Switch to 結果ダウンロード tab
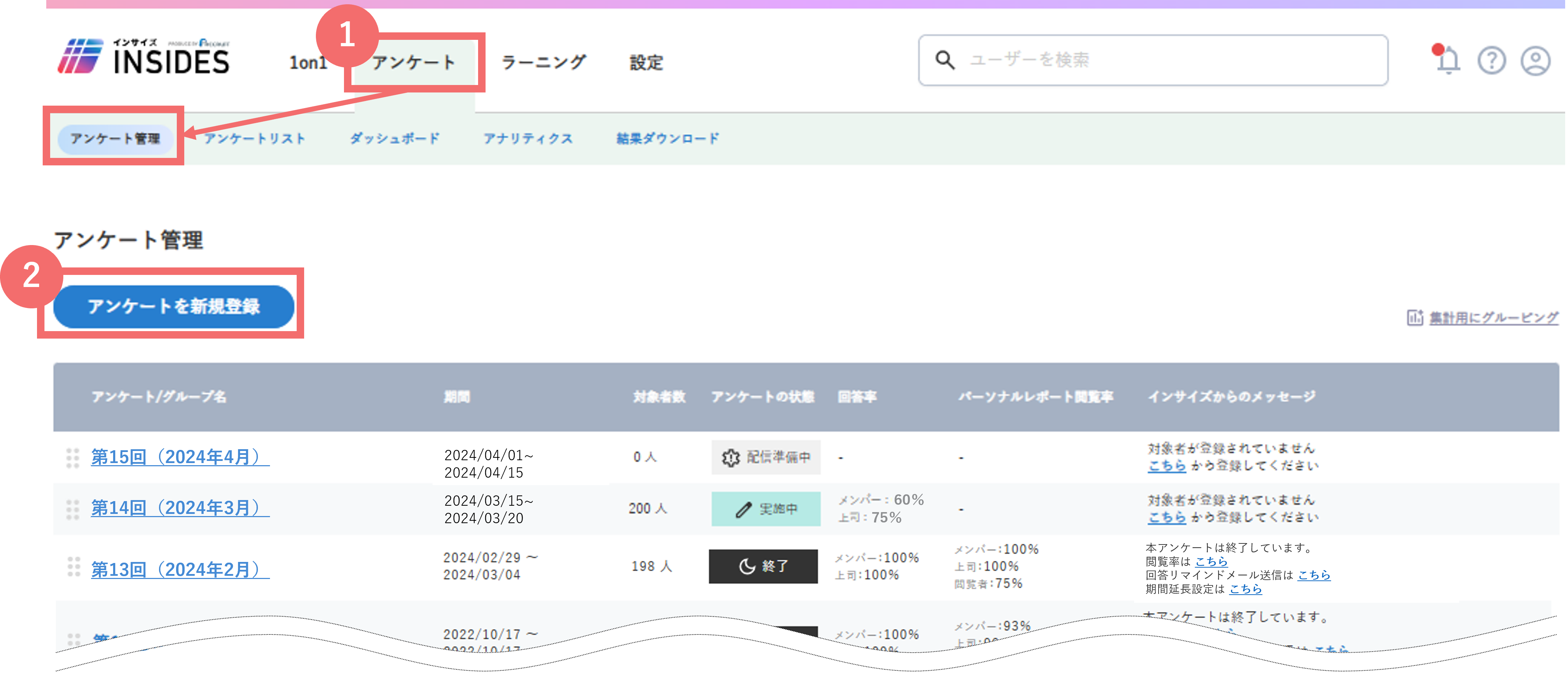This screenshot has height=680, width=1568. pos(668,138)
